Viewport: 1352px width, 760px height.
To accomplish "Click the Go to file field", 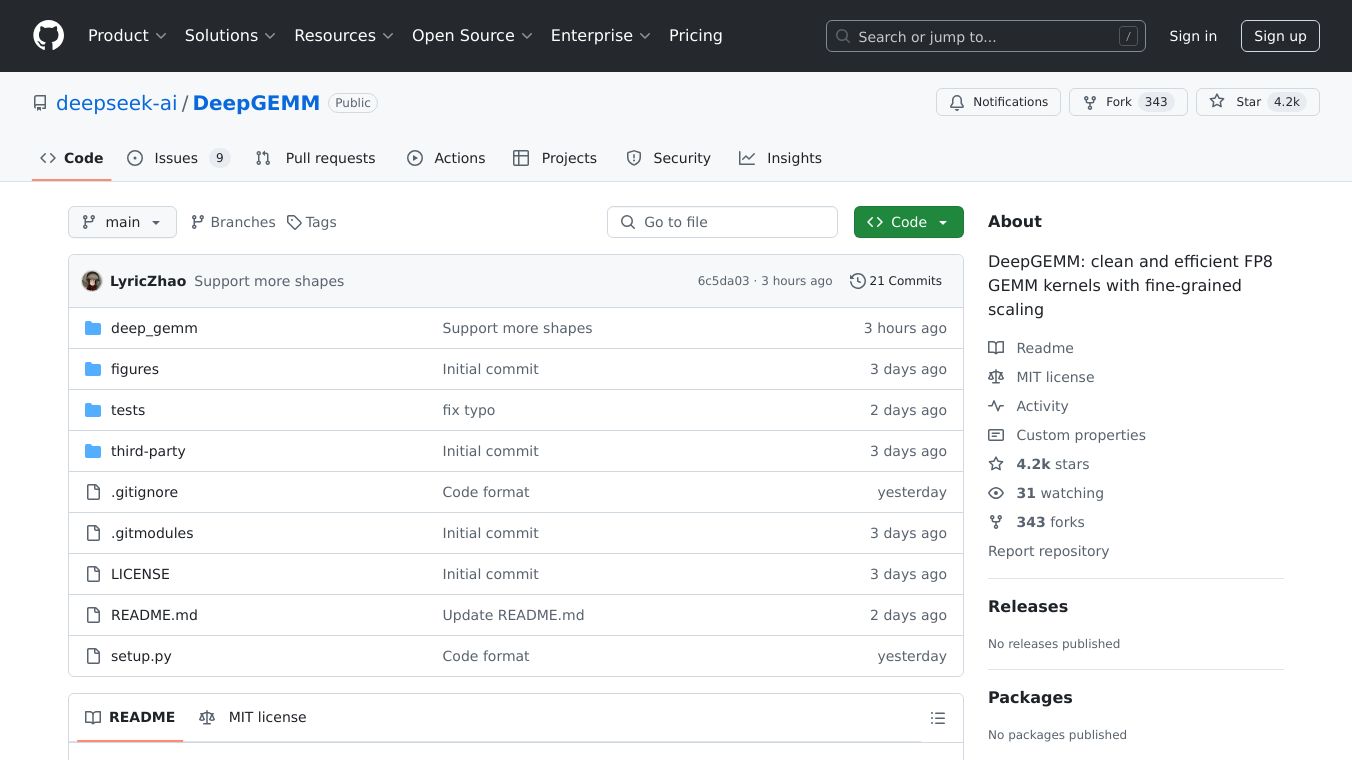I will [x=722, y=222].
